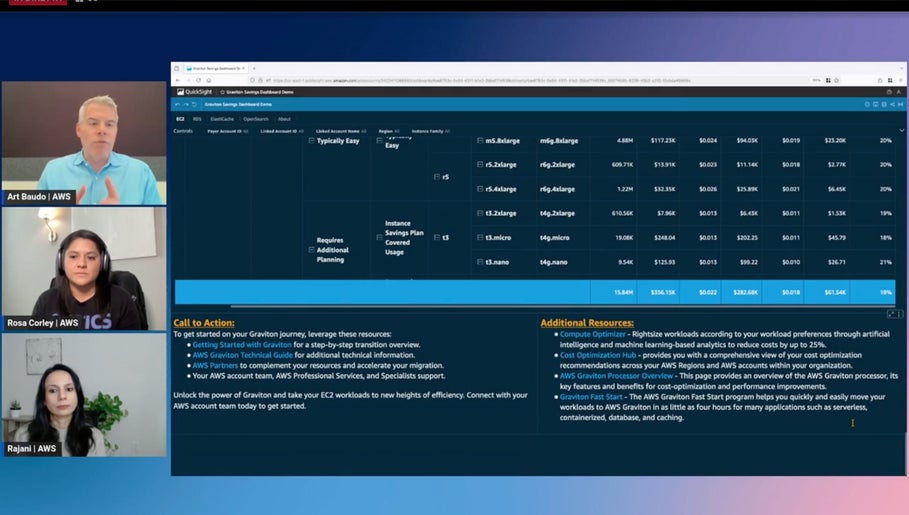
Task: Open the Graviton Fast Start link
Action: click(591, 397)
